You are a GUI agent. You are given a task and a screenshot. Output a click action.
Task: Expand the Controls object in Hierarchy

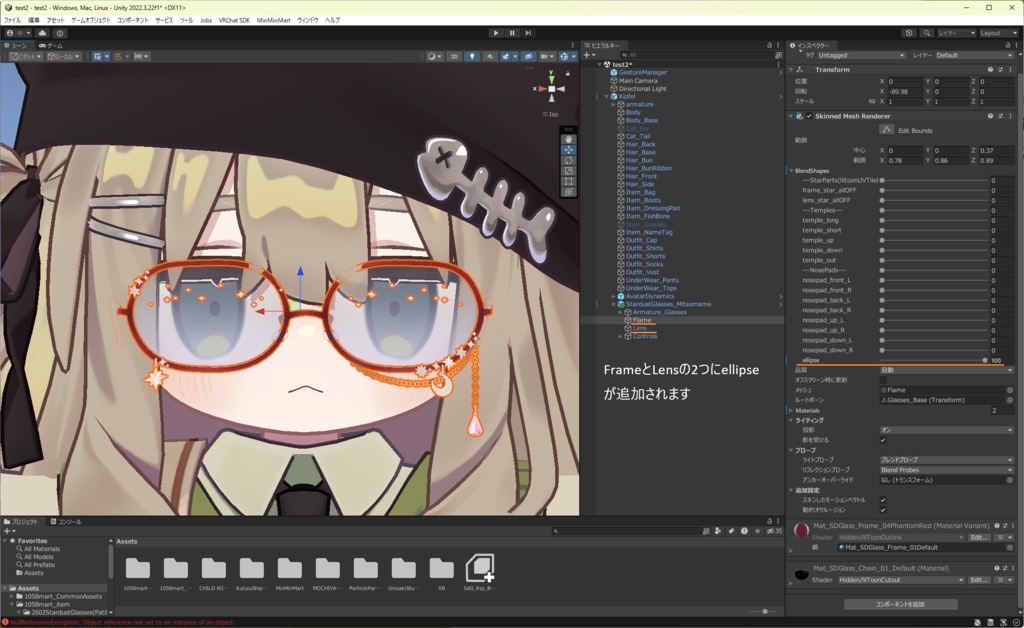coord(620,336)
